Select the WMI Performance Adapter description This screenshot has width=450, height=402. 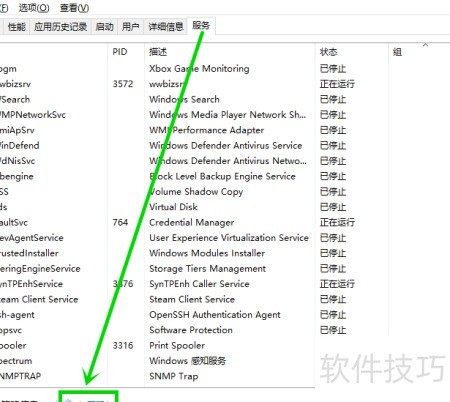pos(206,130)
